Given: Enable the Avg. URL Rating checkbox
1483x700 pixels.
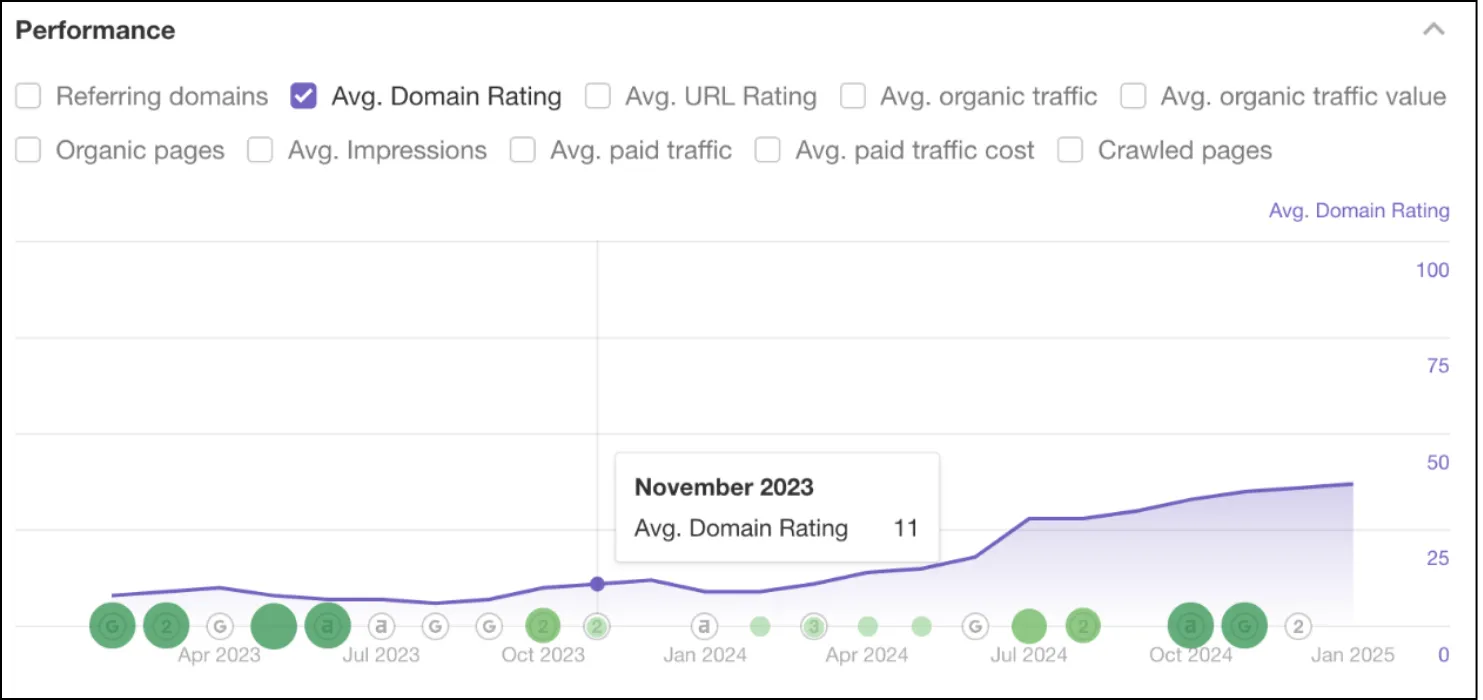Looking at the screenshot, I should click(598, 97).
